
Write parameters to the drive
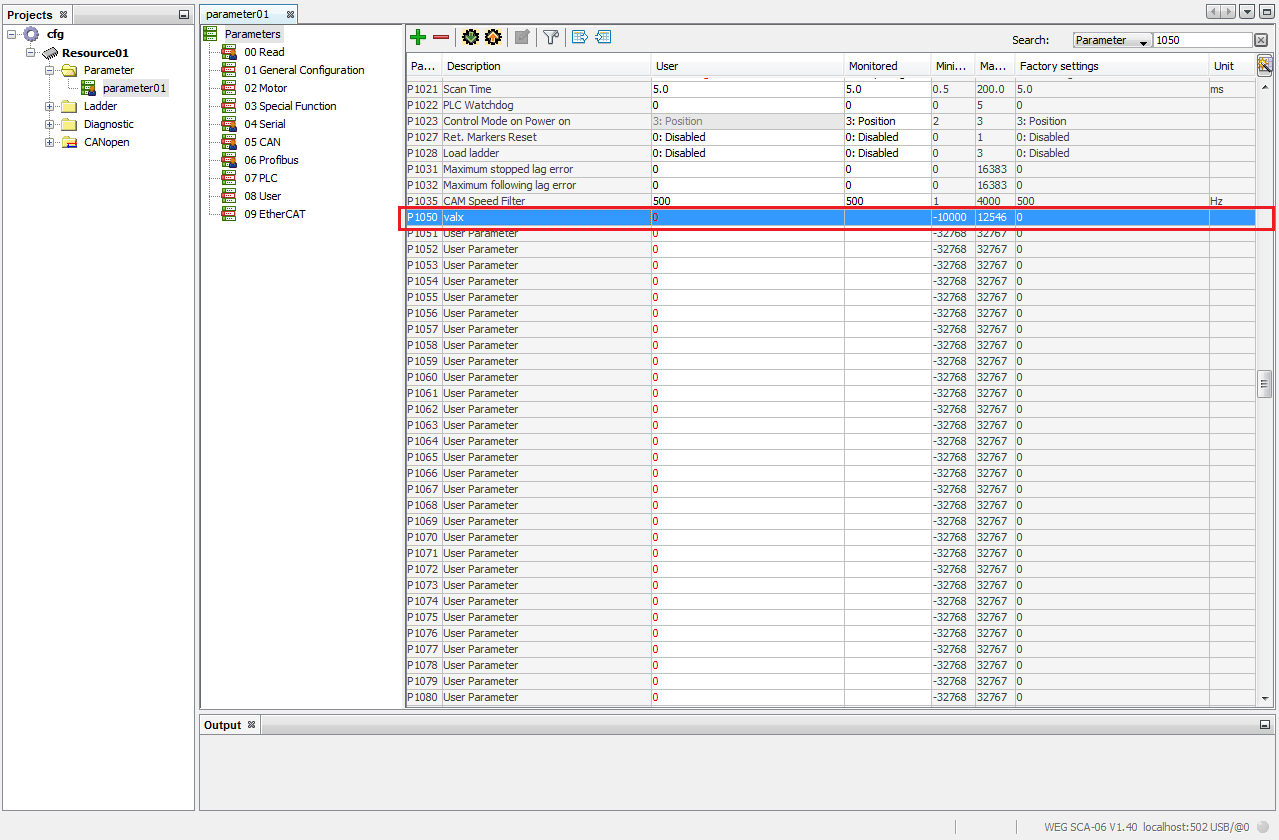coord(493,37)
